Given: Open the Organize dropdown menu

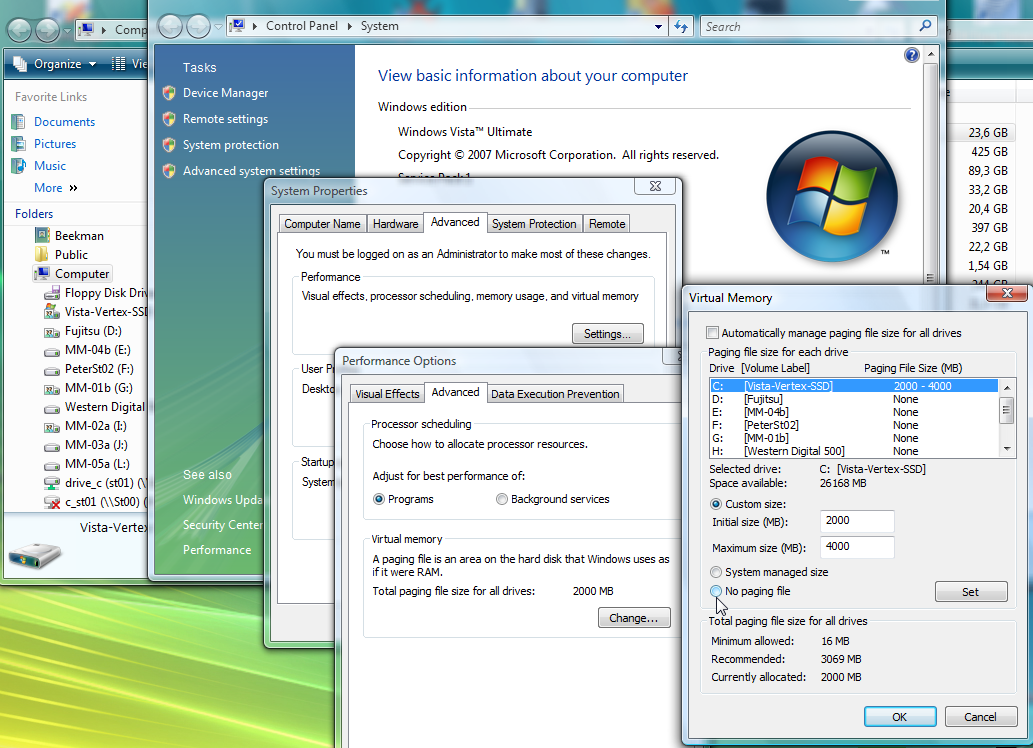Looking at the screenshot, I should click(x=92, y=64).
